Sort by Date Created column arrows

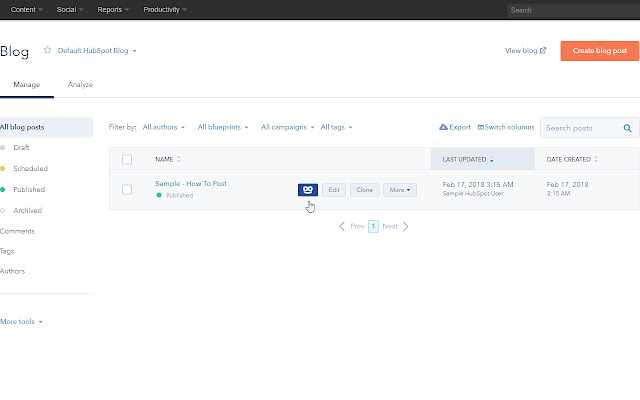pyautogui.click(x=596, y=159)
